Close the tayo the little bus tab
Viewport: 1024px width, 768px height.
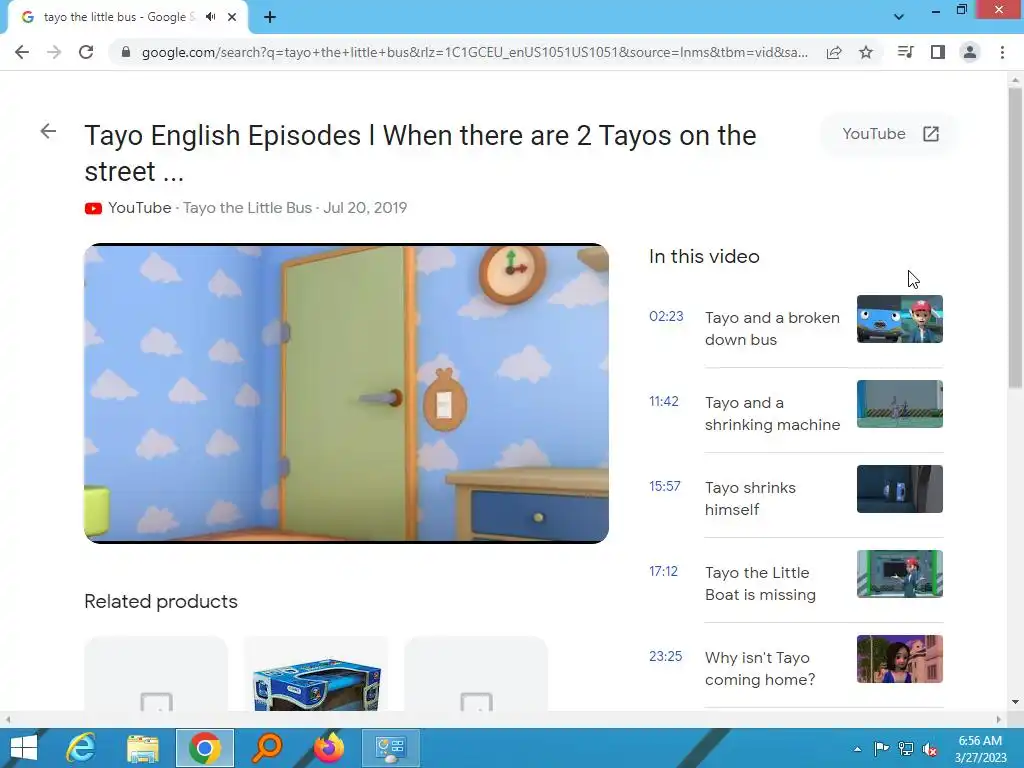232,17
